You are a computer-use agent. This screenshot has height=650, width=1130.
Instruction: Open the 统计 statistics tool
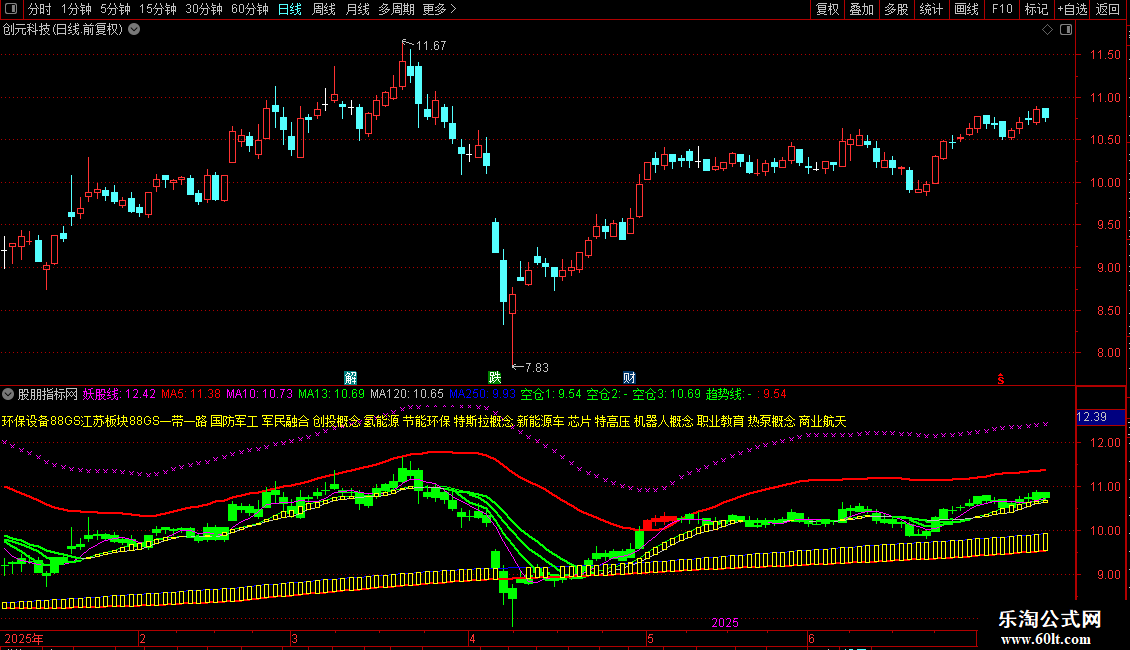pos(931,9)
